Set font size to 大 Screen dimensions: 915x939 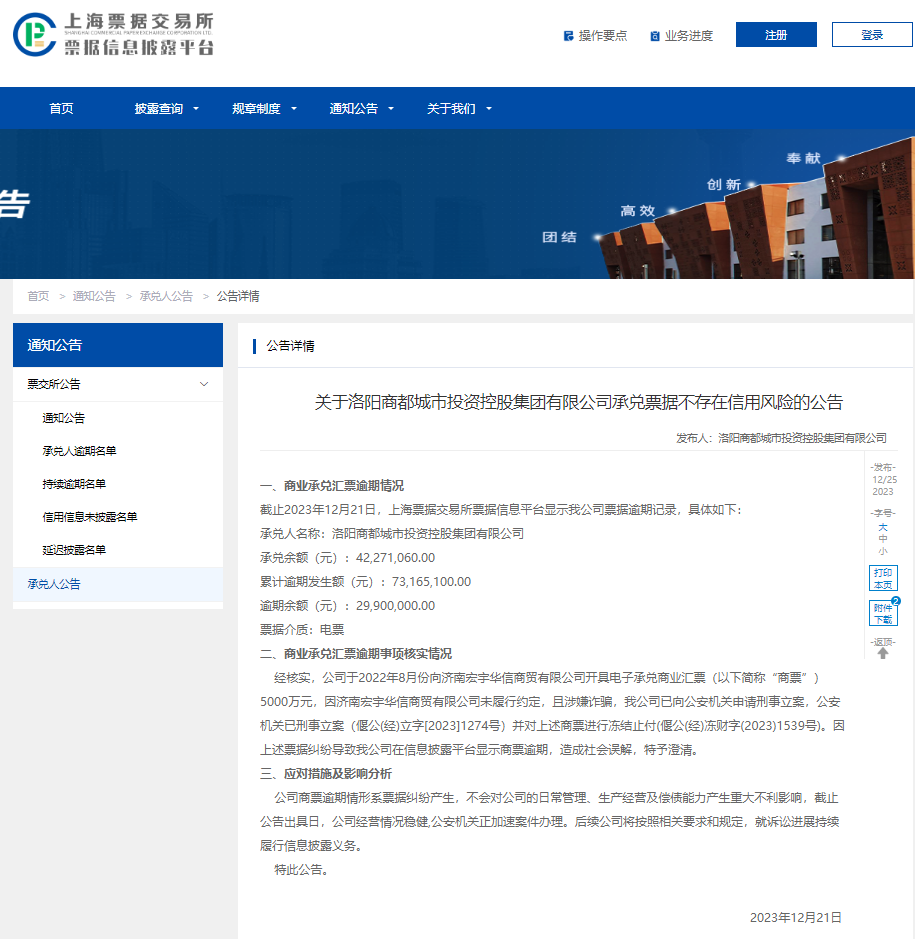pyautogui.click(x=883, y=528)
